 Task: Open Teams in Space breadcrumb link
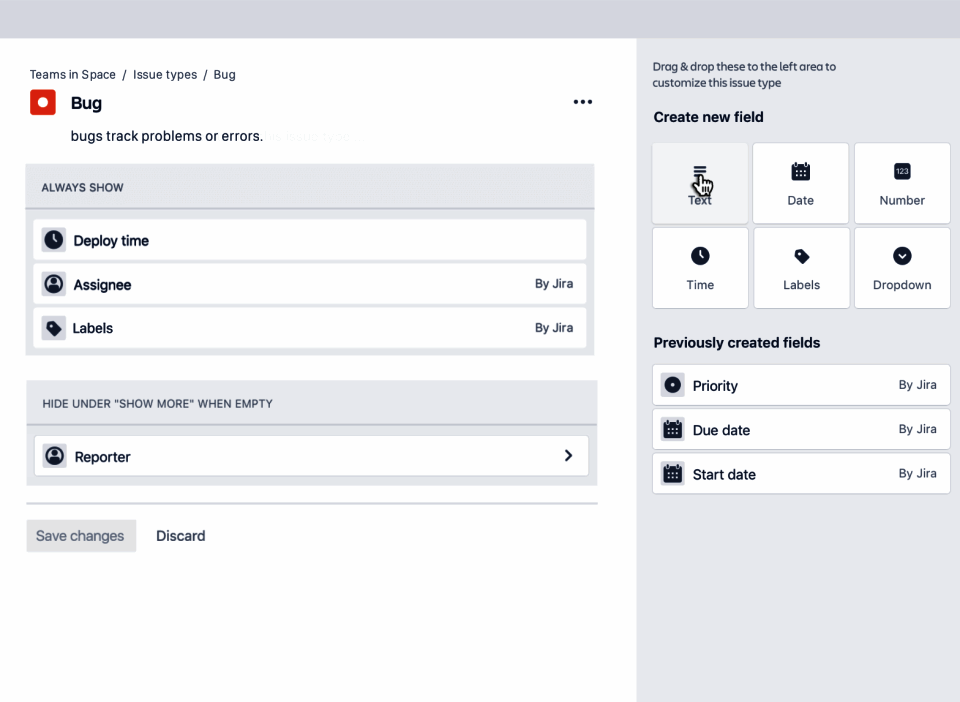(73, 75)
